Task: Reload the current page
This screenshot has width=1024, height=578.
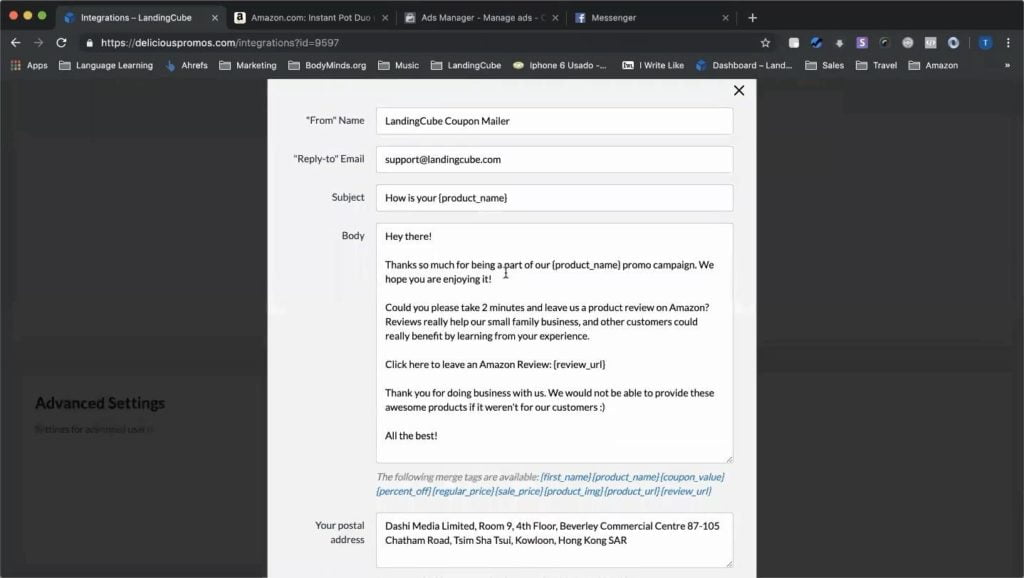Action: 61,42
